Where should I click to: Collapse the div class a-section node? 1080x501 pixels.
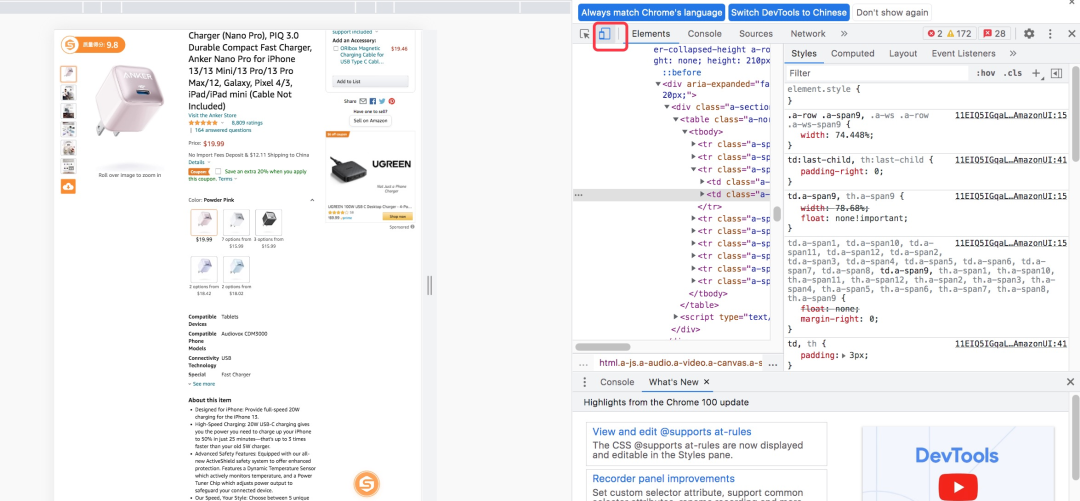(x=667, y=107)
